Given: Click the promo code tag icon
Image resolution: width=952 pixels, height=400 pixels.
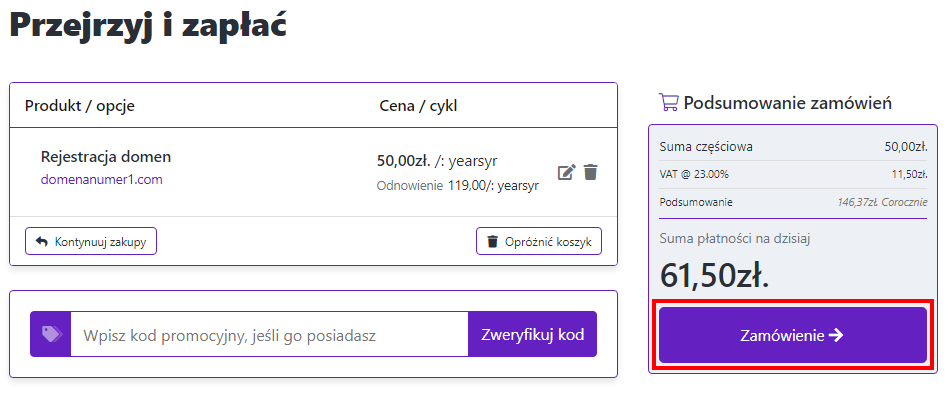Looking at the screenshot, I should 50,334.
